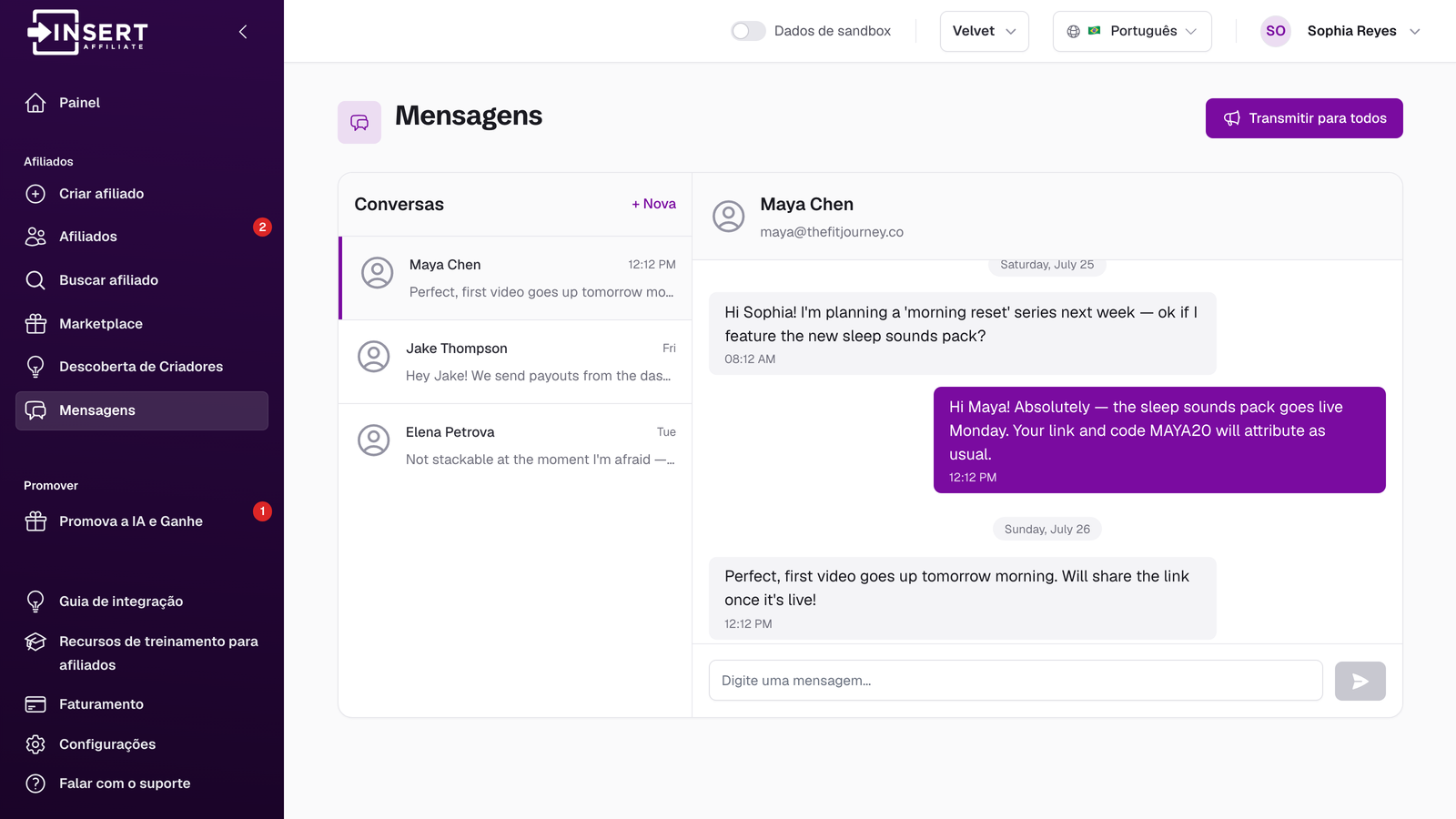Image resolution: width=1456 pixels, height=819 pixels.
Task: Click Jake Thompson's avatar icon
Action: tap(373, 357)
